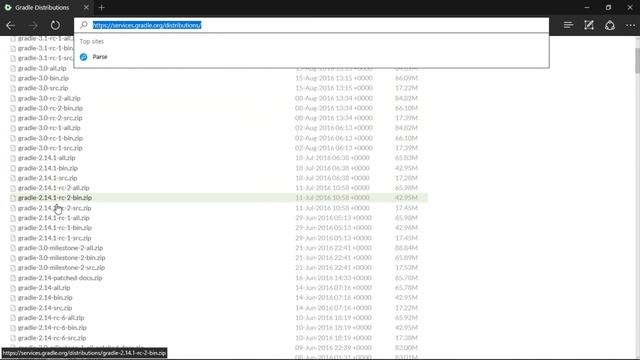Open the Make a Web Note icon
This screenshot has height=360, width=640.
click(589, 25)
